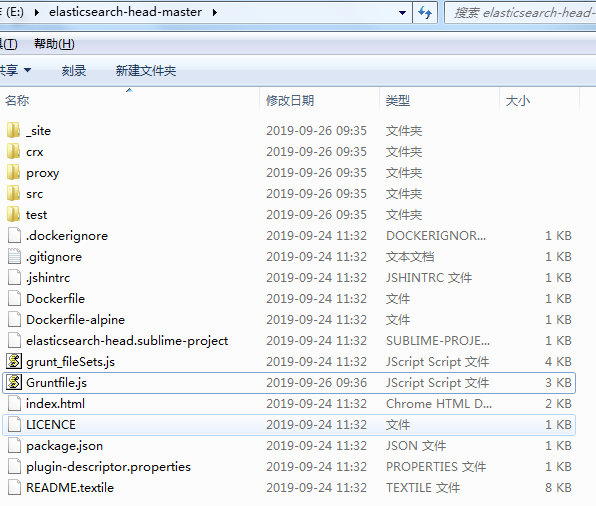The width and height of the screenshot is (596, 506).
Task: Sort by the 名称 column header
Action: [130, 100]
